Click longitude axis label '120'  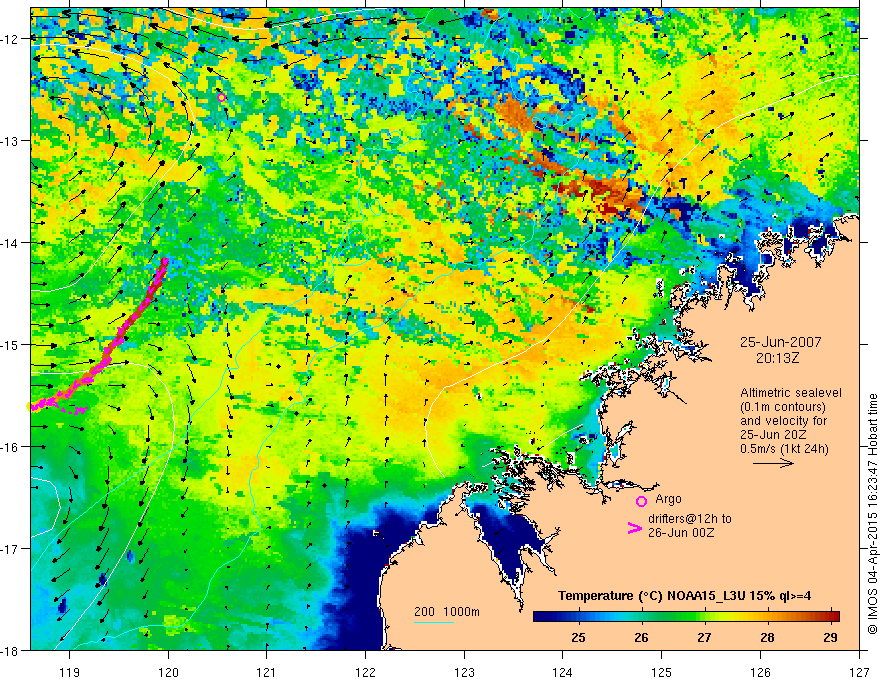(168, 672)
